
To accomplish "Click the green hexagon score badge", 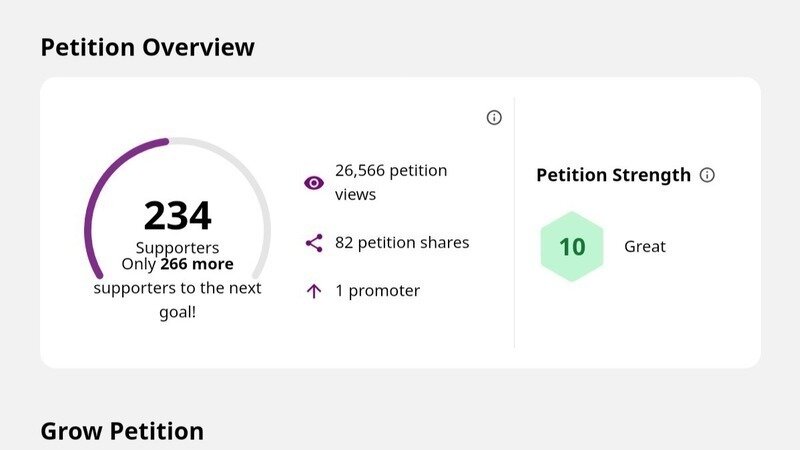I will (572, 247).
